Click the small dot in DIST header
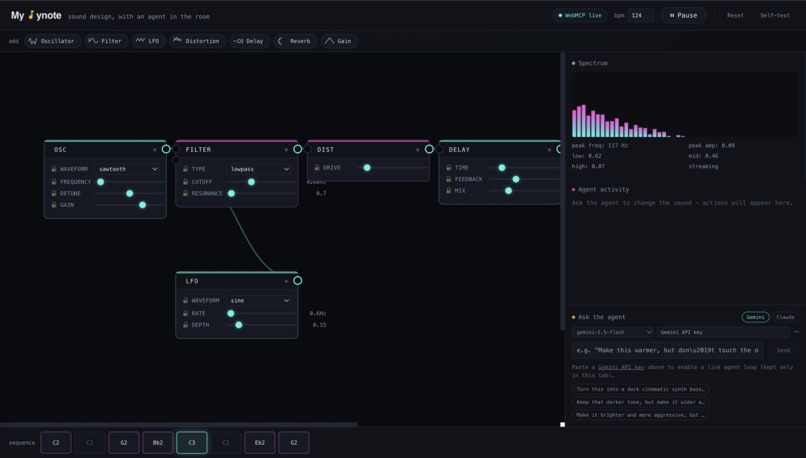Screen dimensions: 806x458 coord(417,150)
